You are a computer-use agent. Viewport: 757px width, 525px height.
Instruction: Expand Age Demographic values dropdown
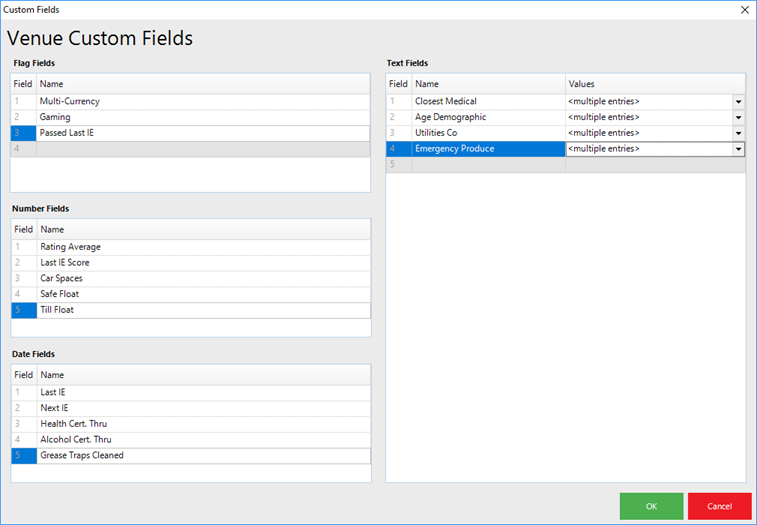tap(738, 117)
